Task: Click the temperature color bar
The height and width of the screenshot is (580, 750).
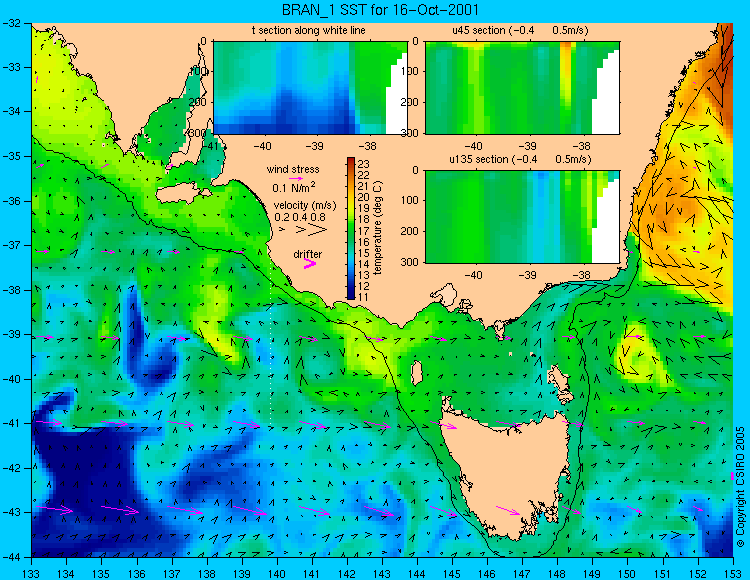Action: pos(351,229)
